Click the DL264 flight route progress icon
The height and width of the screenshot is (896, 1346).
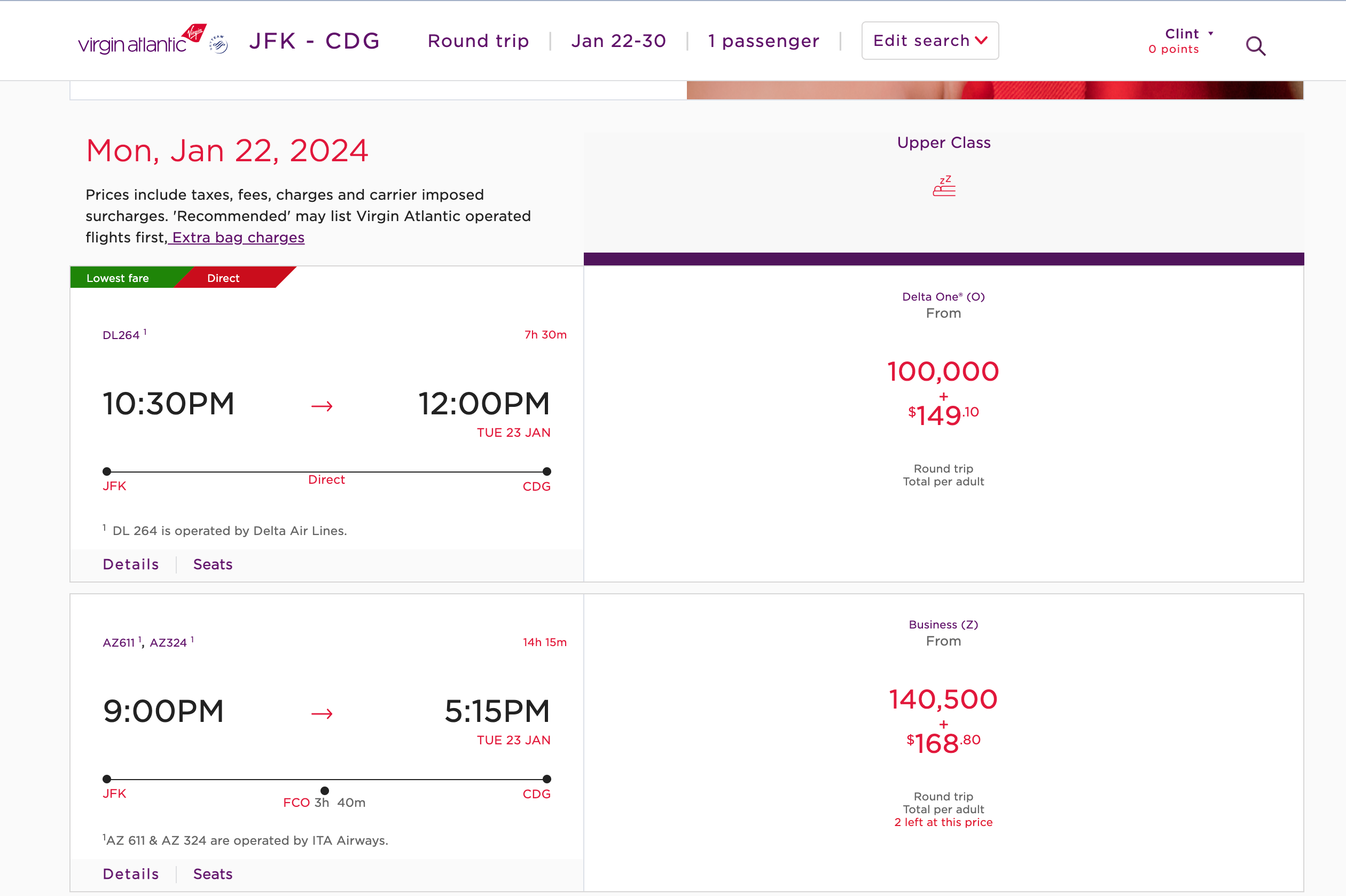tap(328, 470)
